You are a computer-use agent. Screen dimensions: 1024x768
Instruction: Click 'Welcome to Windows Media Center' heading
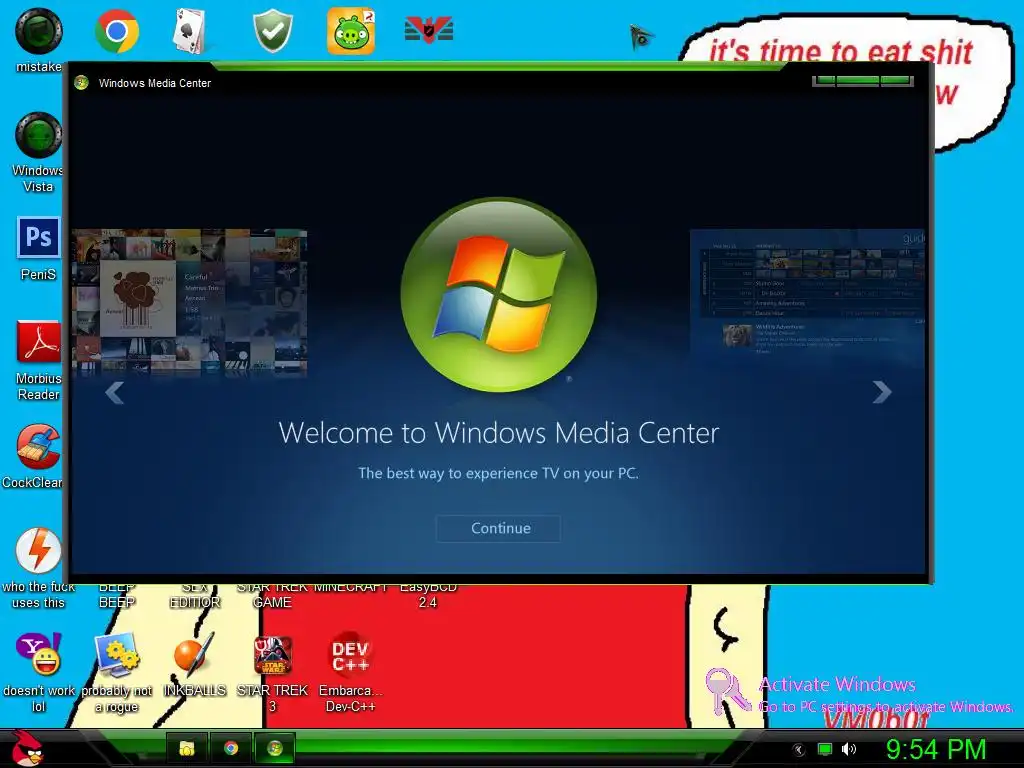point(499,433)
